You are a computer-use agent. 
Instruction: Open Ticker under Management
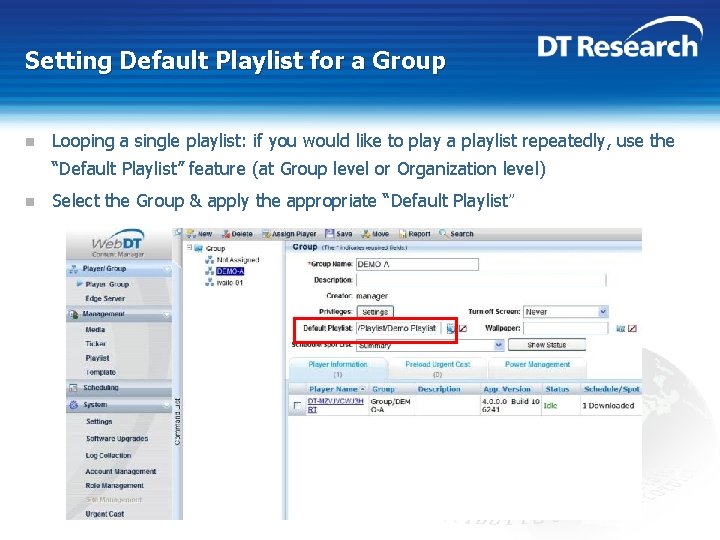click(95, 344)
